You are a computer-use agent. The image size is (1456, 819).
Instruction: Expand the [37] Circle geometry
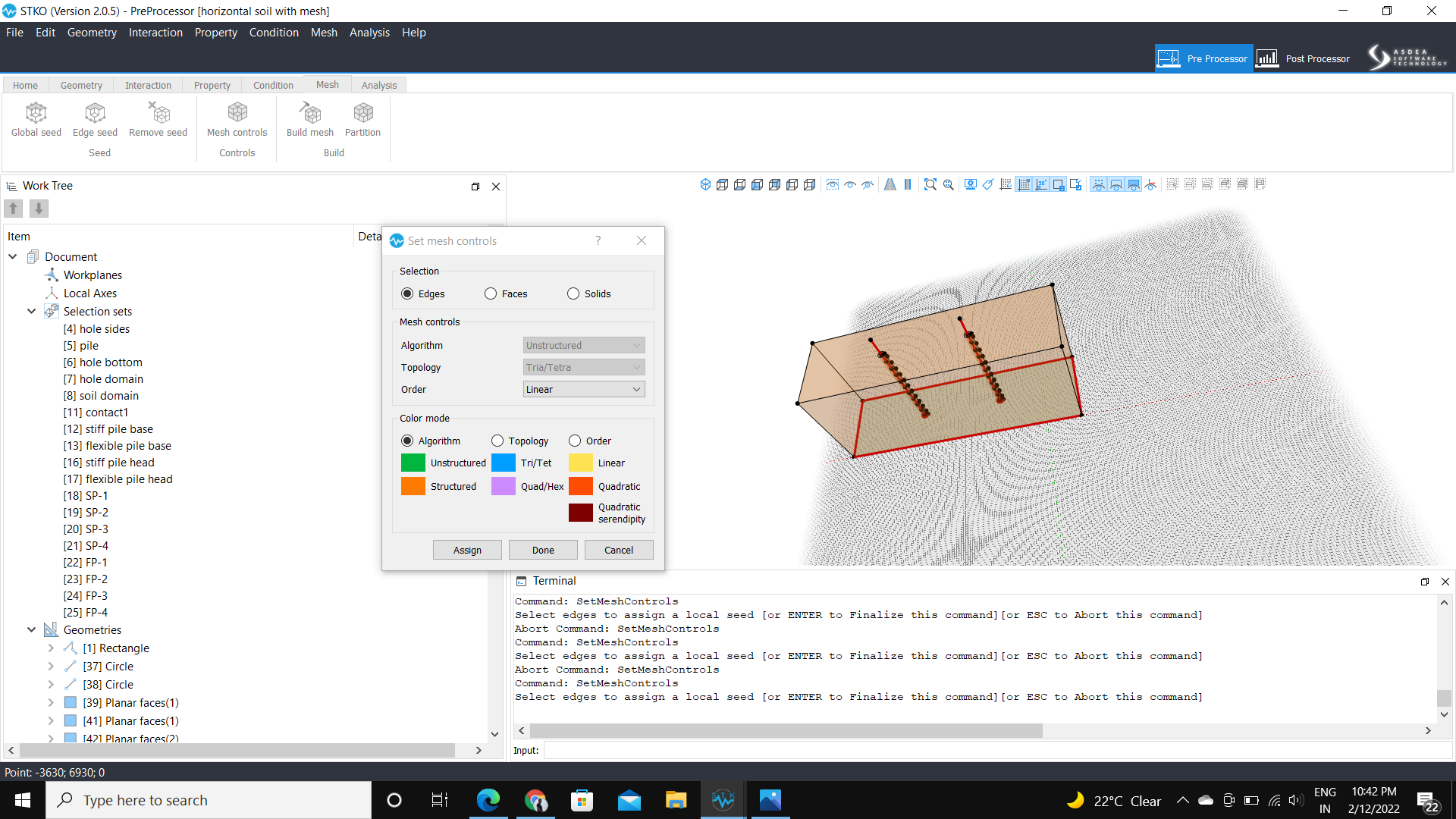(x=51, y=666)
